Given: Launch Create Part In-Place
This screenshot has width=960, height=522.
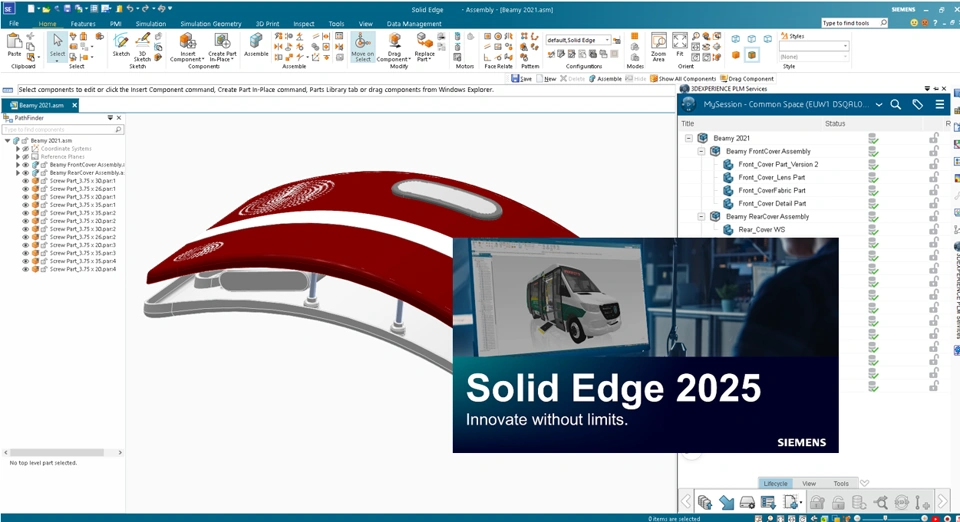Looking at the screenshot, I should [222, 47].
